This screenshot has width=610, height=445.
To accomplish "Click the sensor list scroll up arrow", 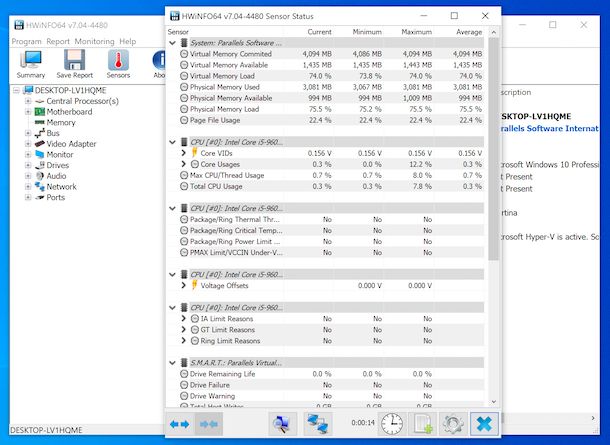I will click(494, 32).
